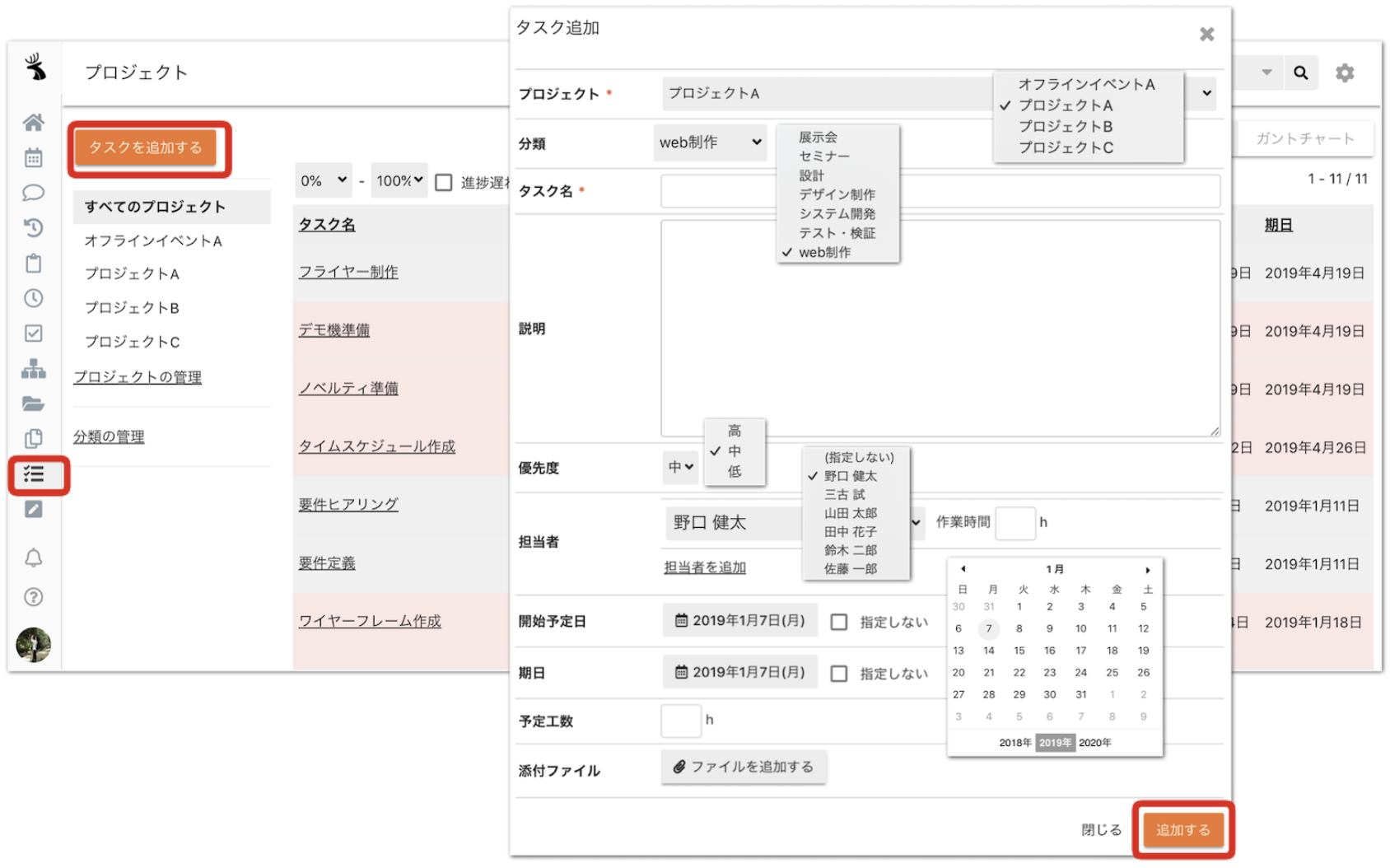The width and height of the screenshot is (1390, 868).
Task: Open settings gear icon
Action: (x=1345, y=72)
